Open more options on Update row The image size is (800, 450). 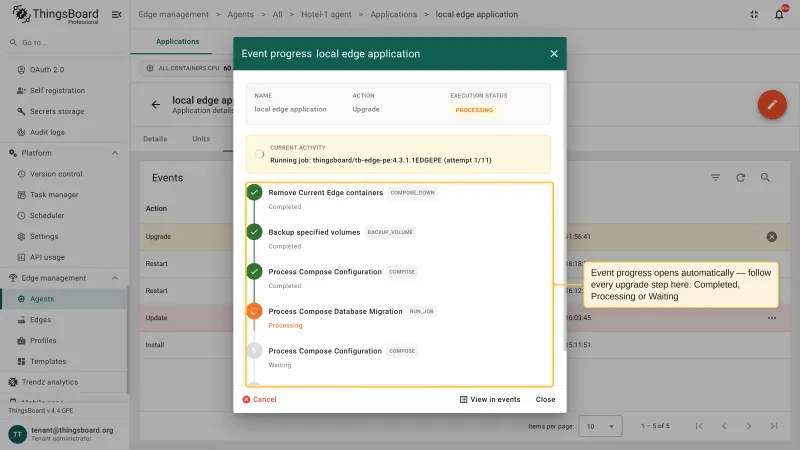point(772,318)
